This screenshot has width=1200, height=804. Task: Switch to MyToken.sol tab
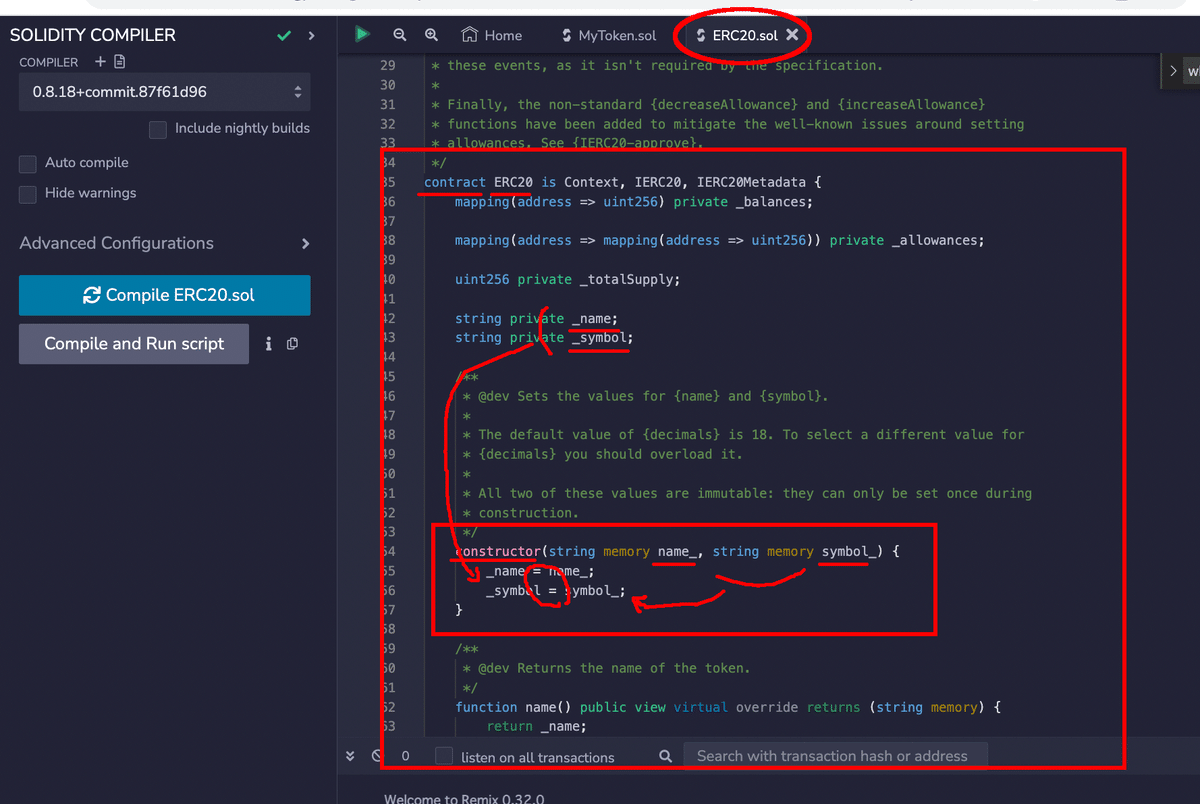[609, 35]
